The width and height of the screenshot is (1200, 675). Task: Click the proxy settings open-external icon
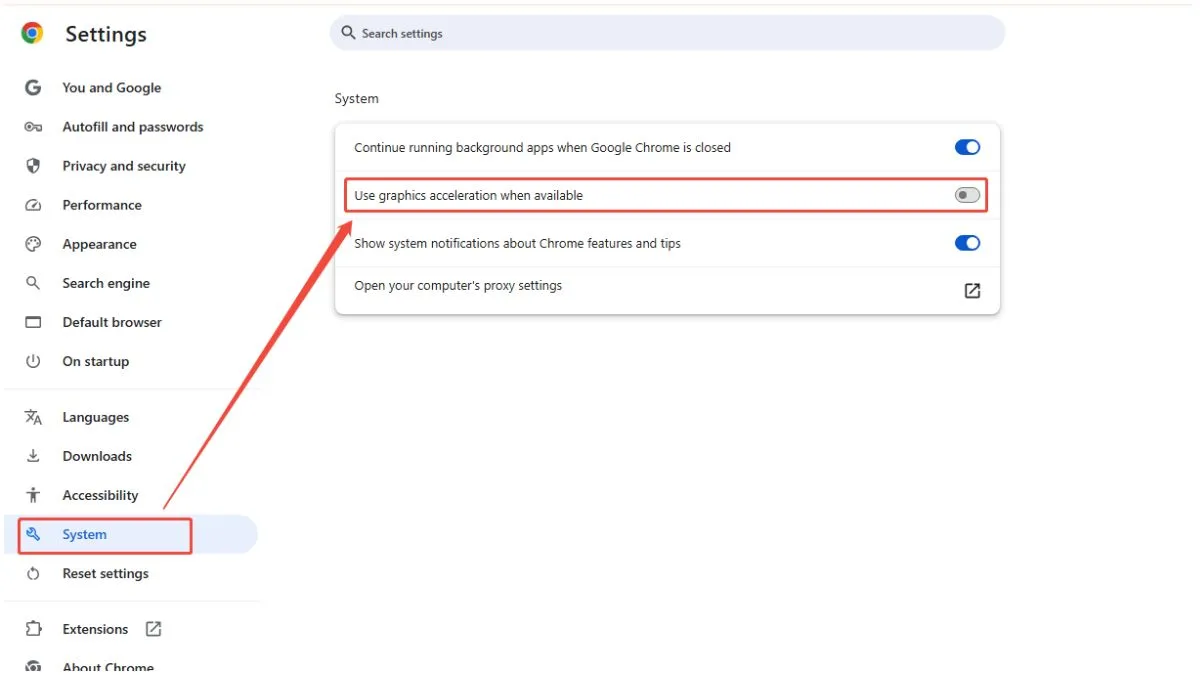[972, 291]
